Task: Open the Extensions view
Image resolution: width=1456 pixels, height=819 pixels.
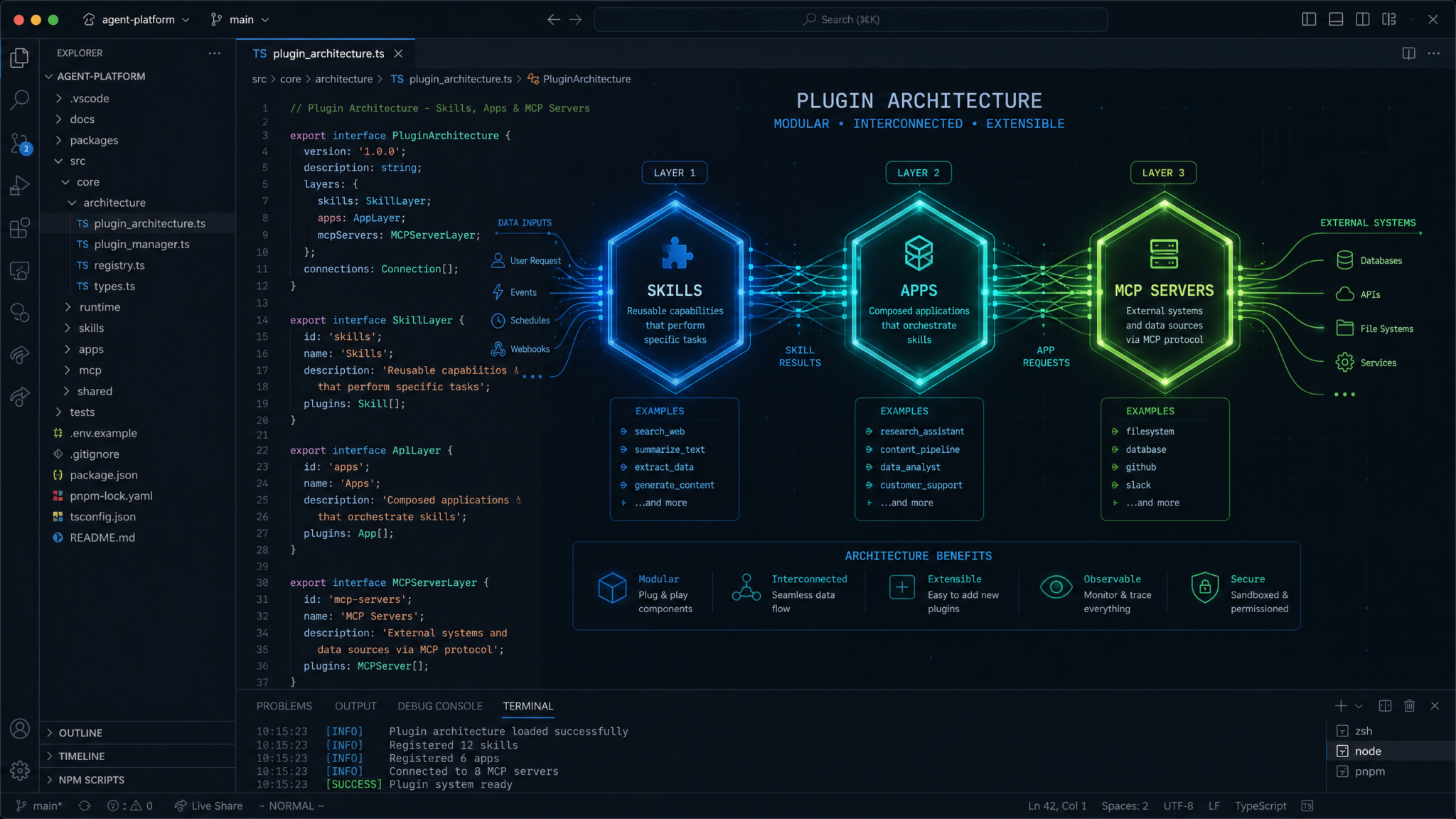Action: tap(20, 228)
